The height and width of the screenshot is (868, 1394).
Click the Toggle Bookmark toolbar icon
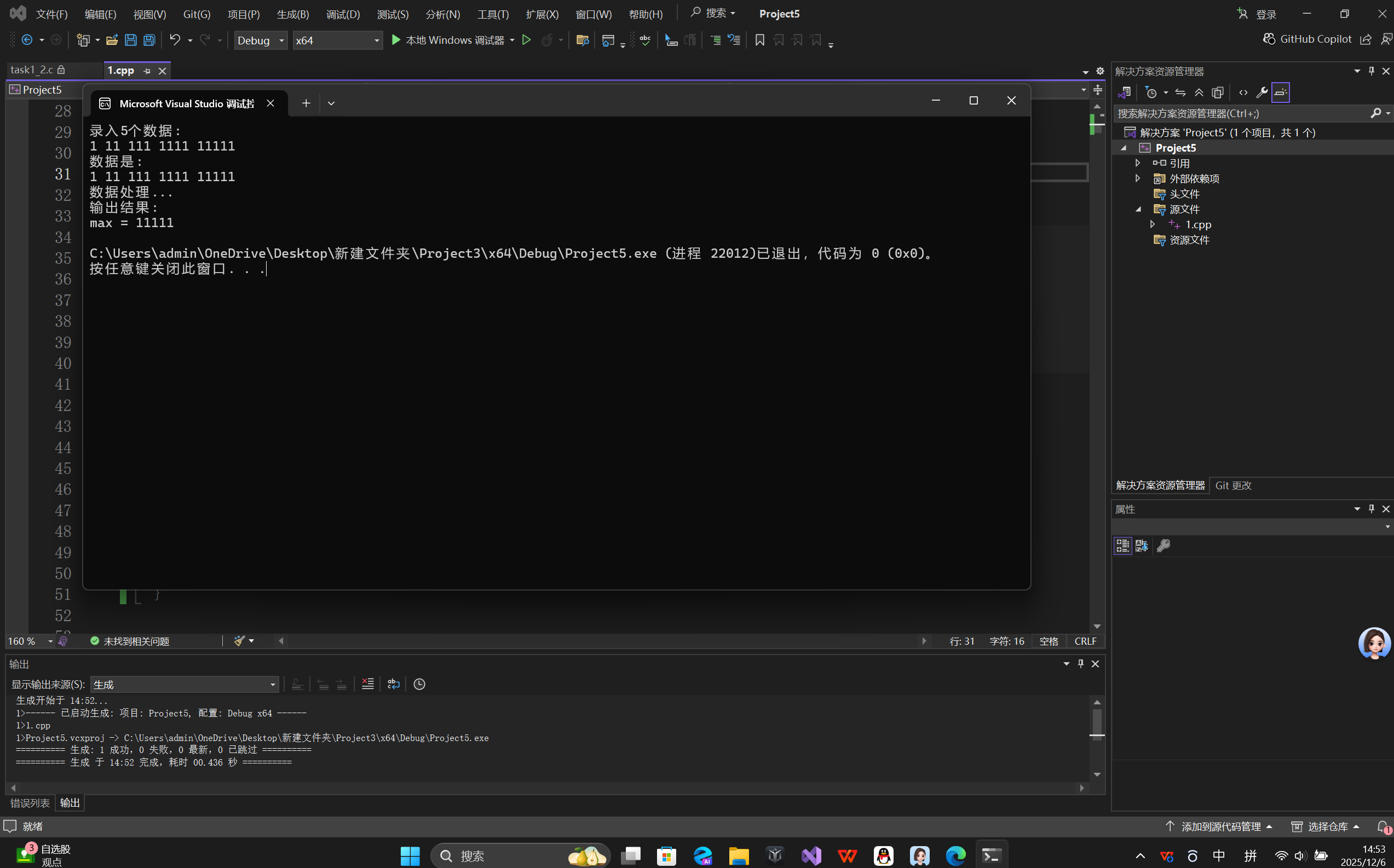click(x=759, y=39)
